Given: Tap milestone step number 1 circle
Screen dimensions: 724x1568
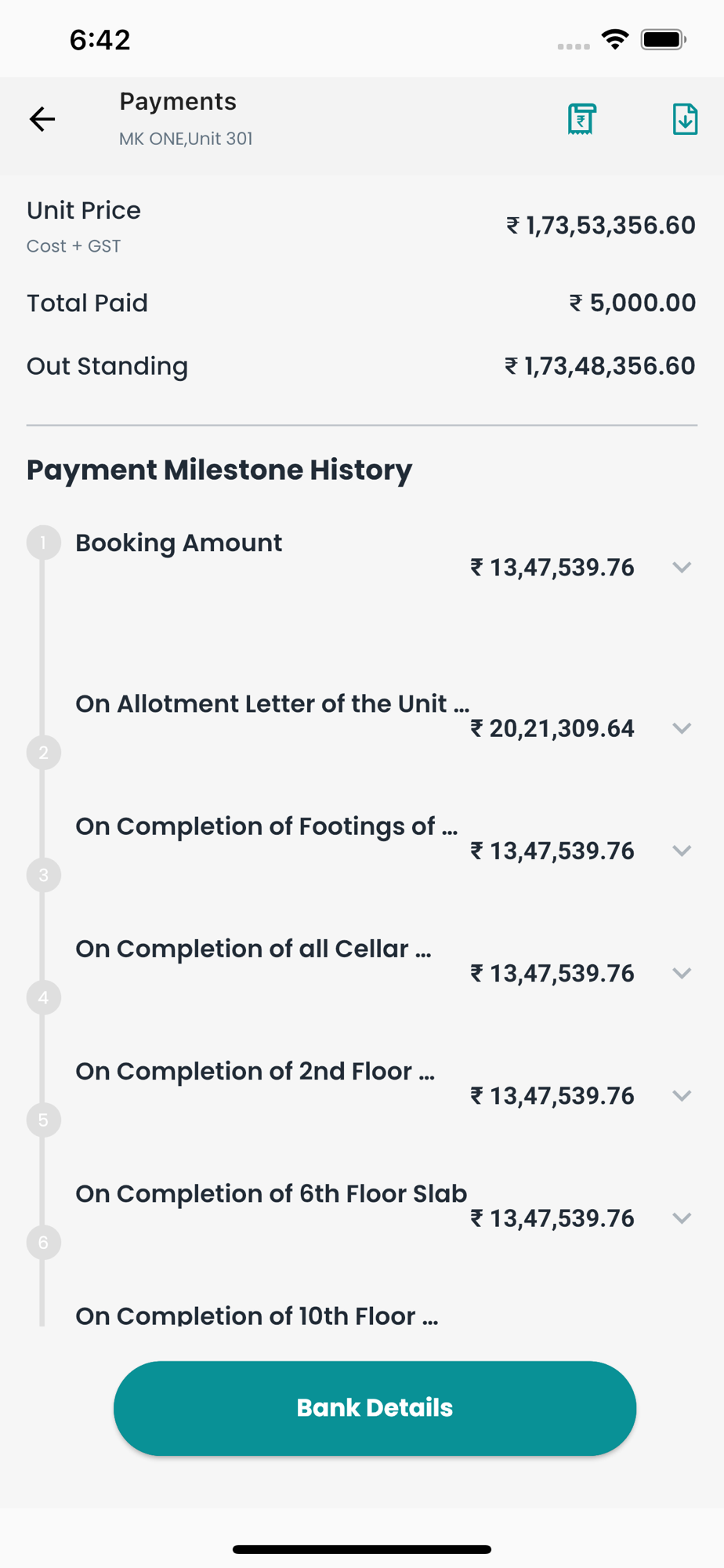Looking at the screenshot, I should click(x=44, y=543).
